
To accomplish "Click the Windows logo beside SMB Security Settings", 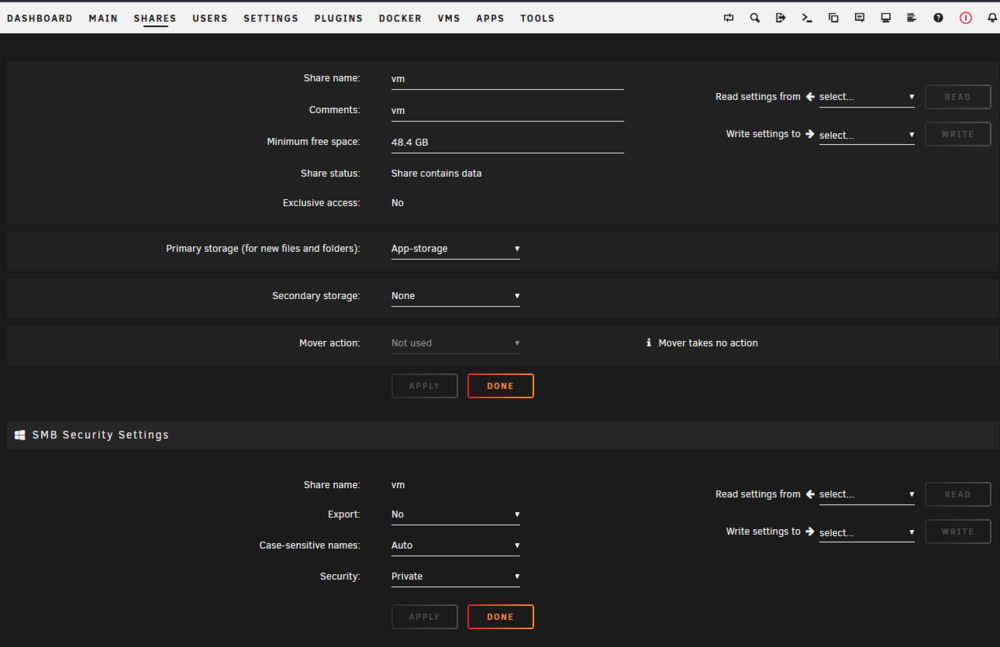I will 20,435.
